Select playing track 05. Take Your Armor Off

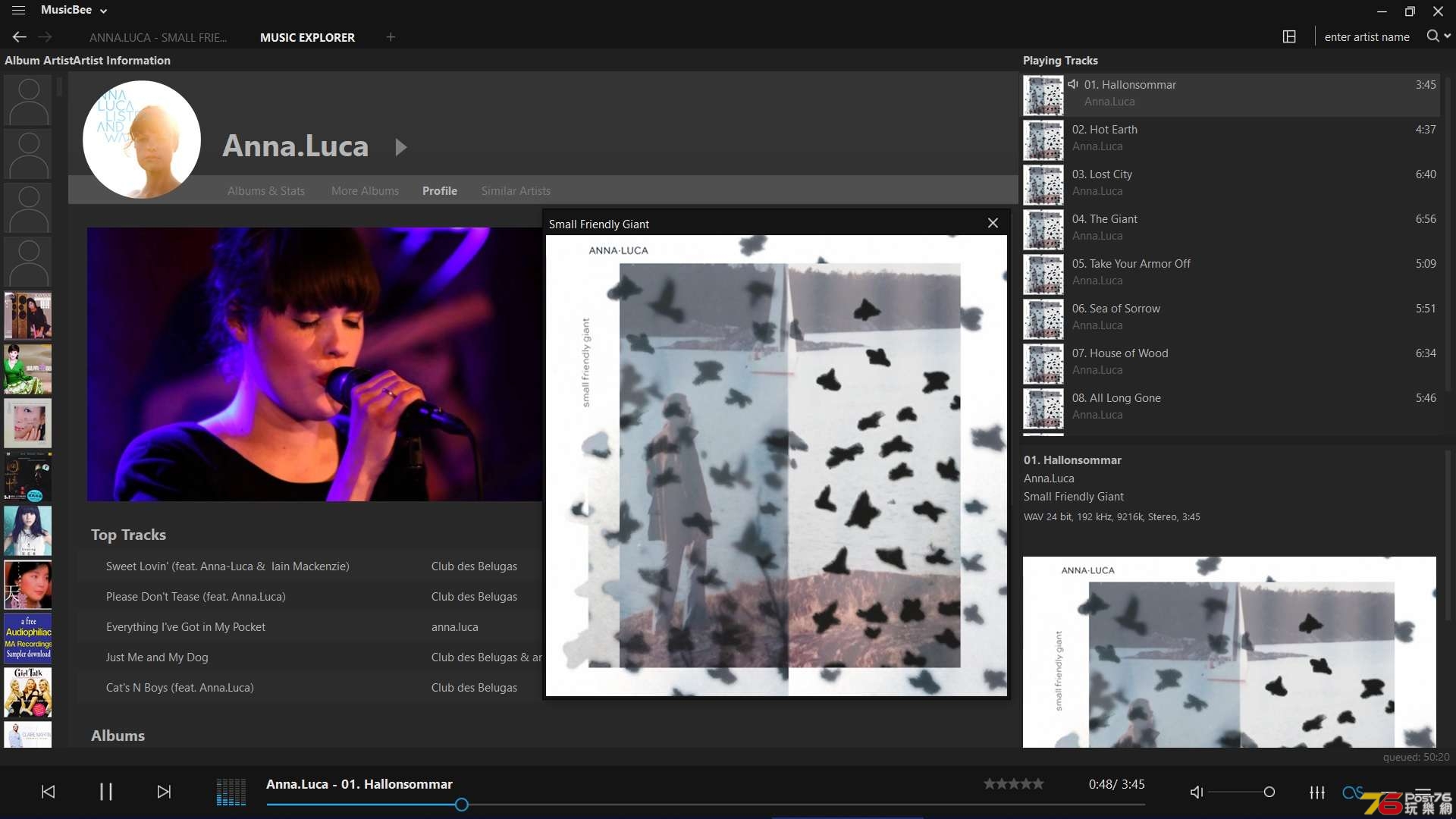[x=1232, y=273]
